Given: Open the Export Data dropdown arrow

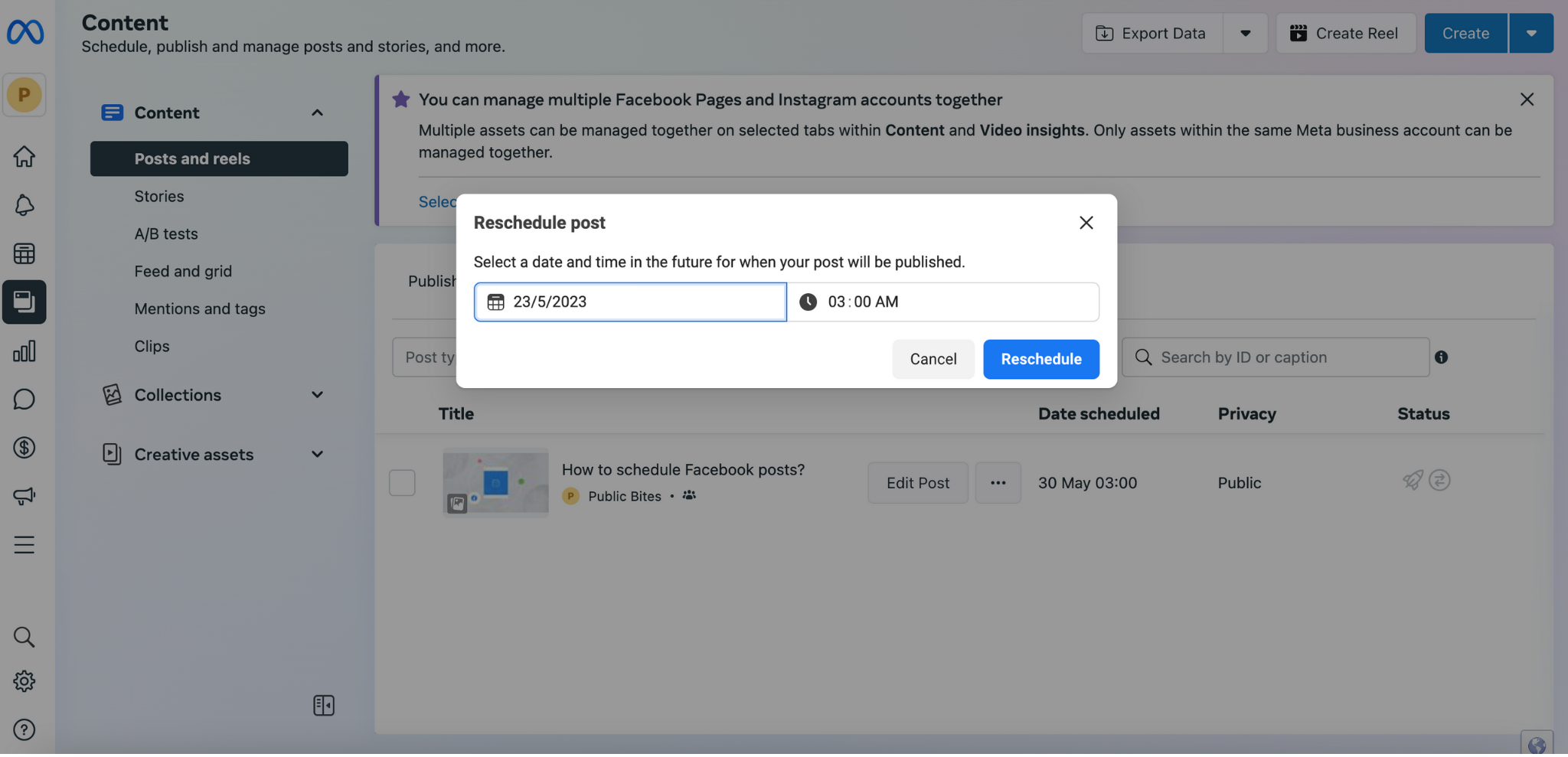Looking at the screenshot, I should point(1245,33).
